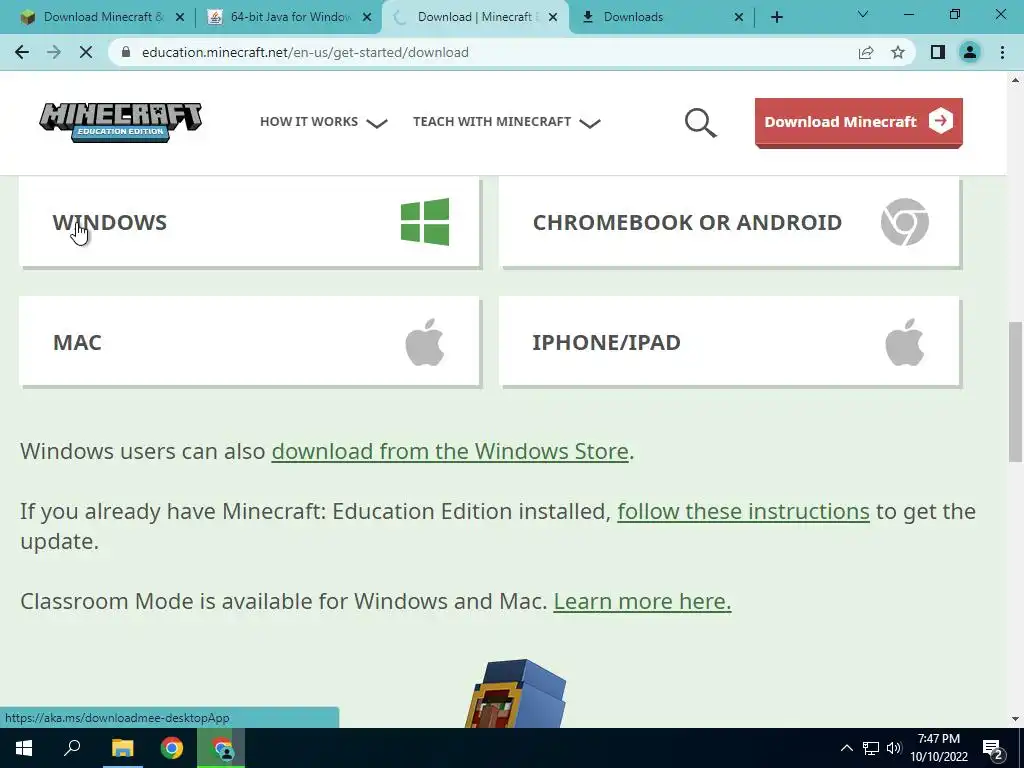Open the active Chrome profile window on the taskbar
Viewport: 1024px width, 768px height.
tap(221, 748)
